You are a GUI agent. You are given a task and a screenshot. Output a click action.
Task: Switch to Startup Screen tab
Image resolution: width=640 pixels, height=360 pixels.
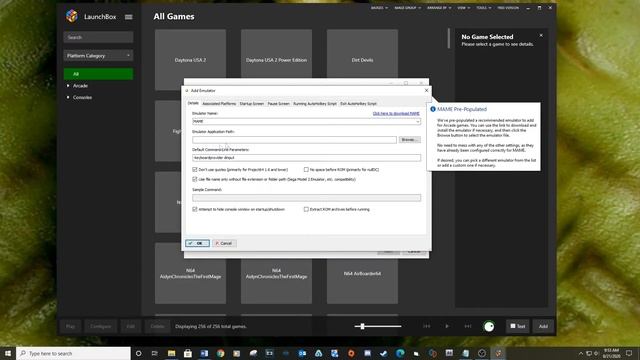tap(251, 104)
